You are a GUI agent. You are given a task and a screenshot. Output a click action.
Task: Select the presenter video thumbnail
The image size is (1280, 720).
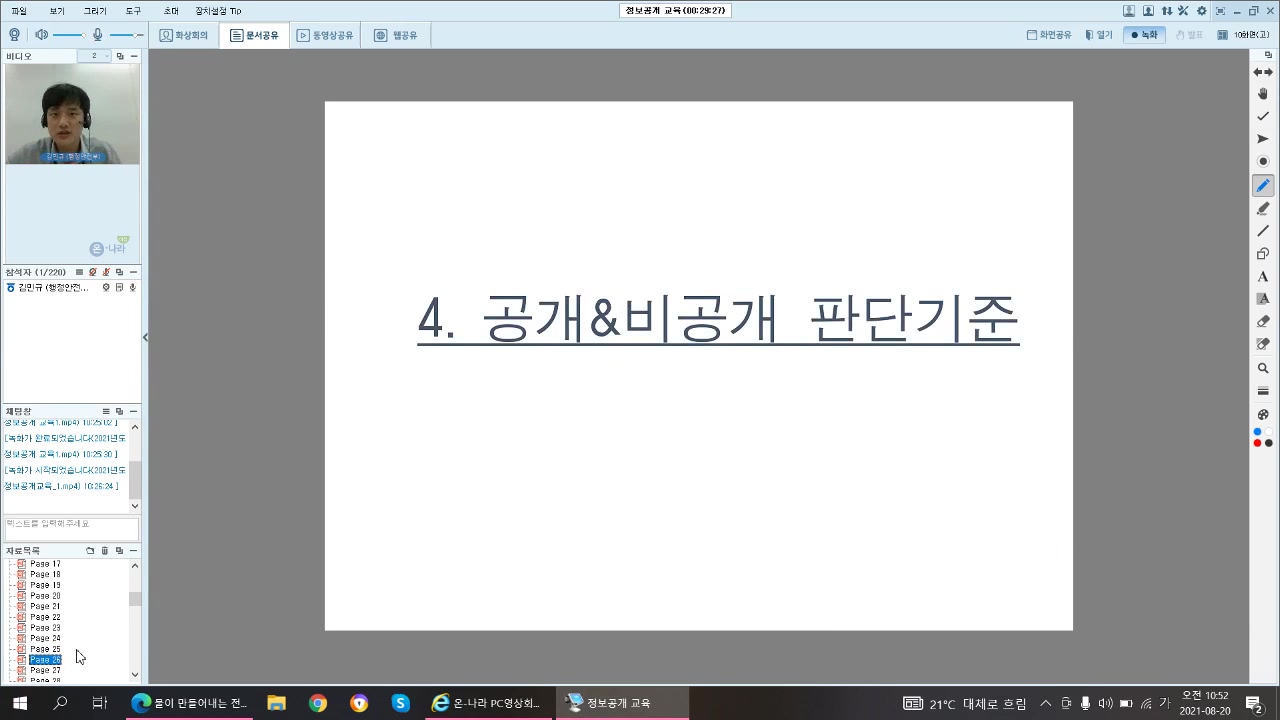(72, 114)
